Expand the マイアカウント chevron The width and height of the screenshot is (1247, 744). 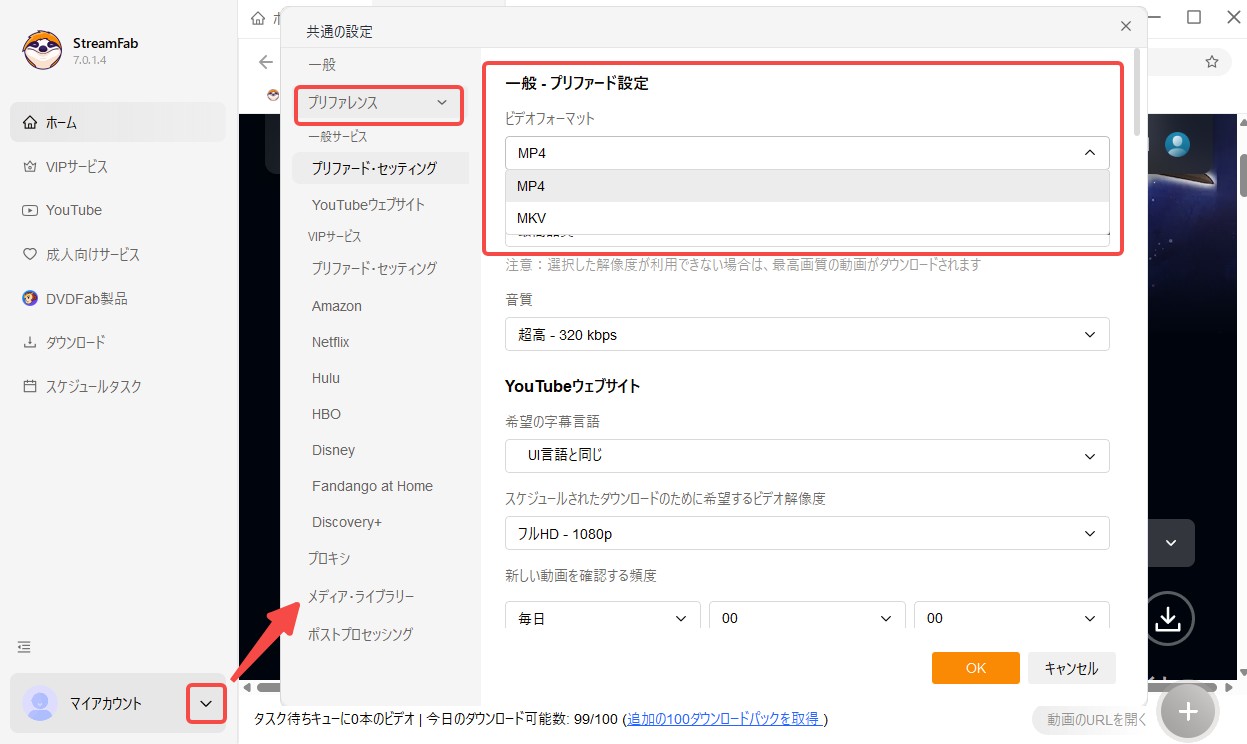tap(206, 703)
